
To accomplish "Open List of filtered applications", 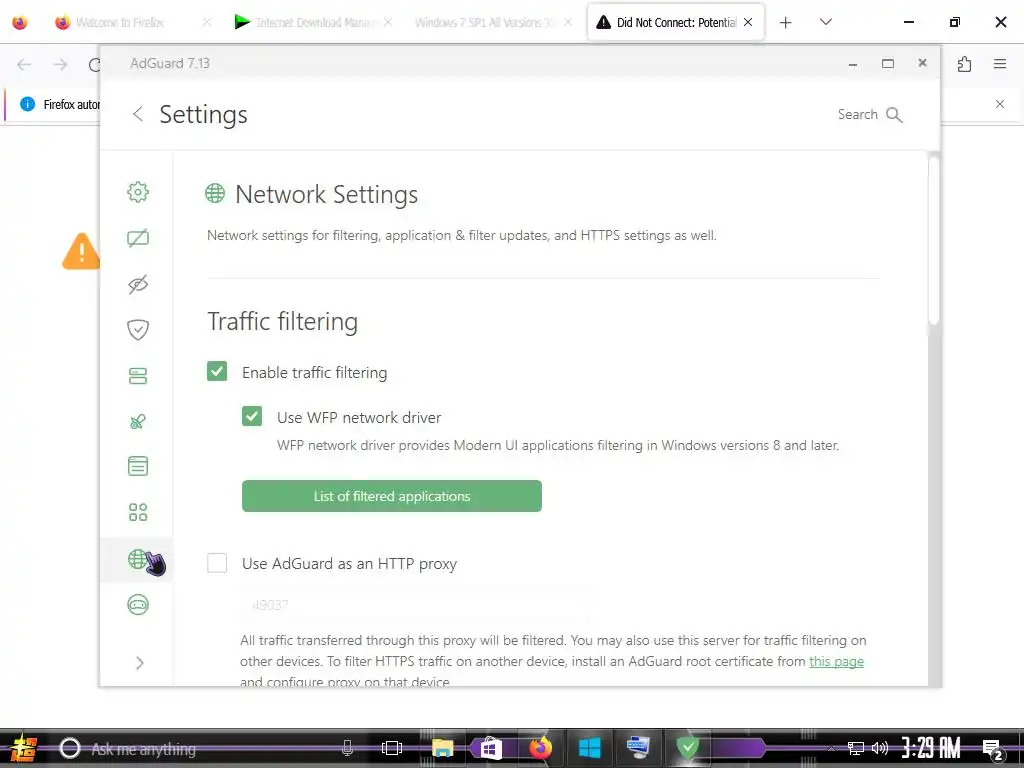I will pyautogui.click(x=392, y=496).
